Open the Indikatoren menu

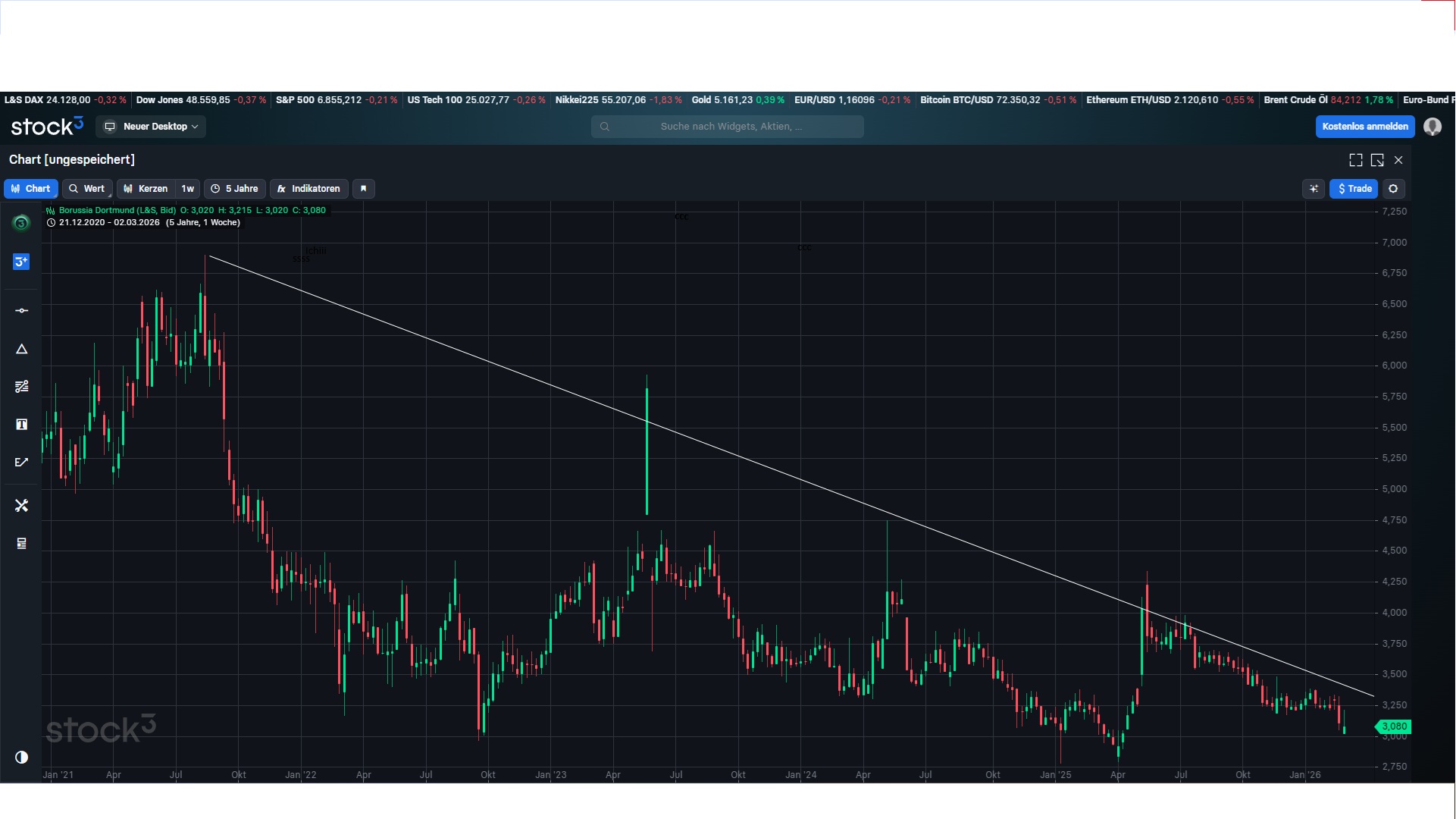(x=308, y=189)
